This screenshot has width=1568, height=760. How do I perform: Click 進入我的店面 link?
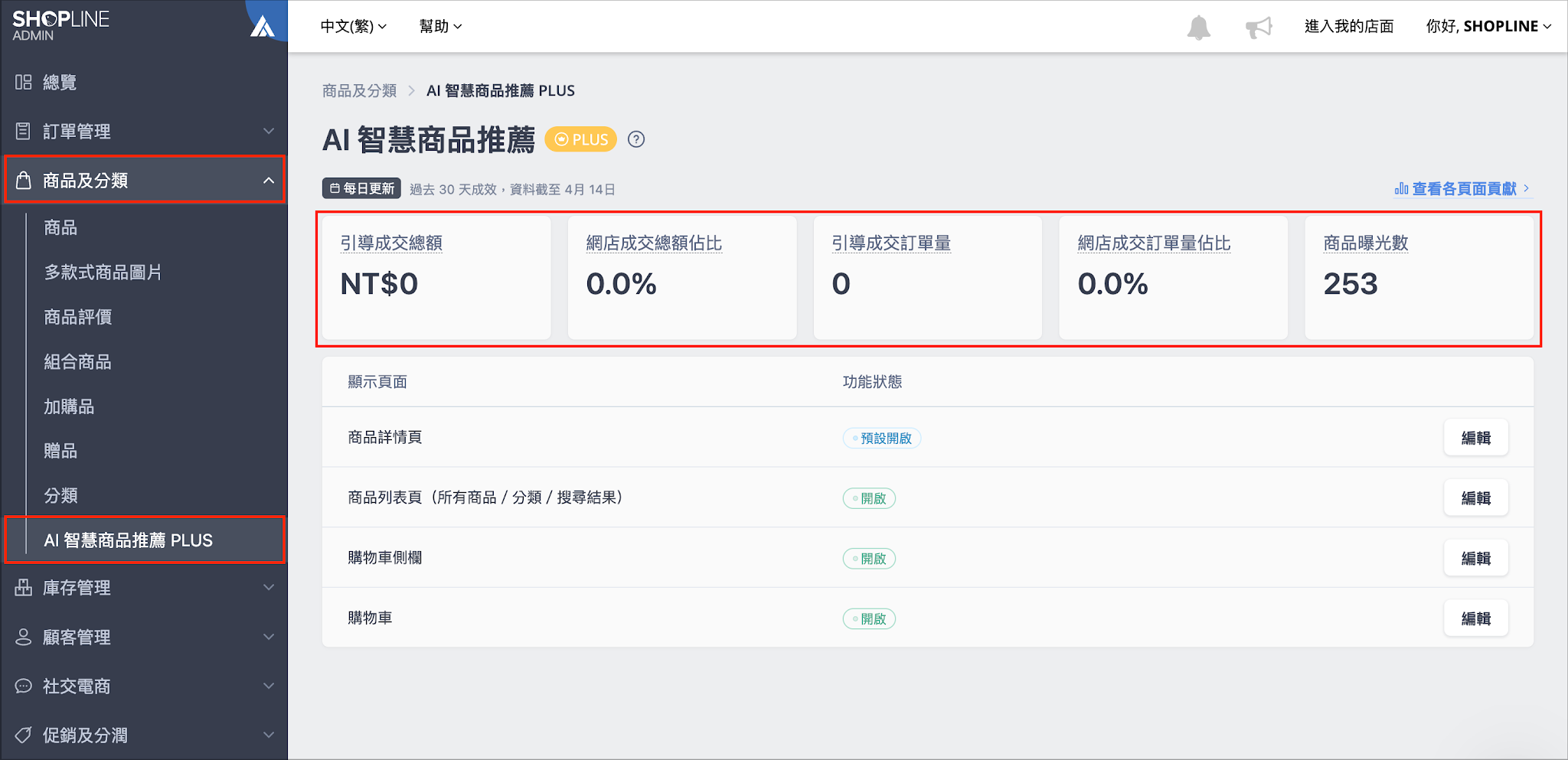1349,26
